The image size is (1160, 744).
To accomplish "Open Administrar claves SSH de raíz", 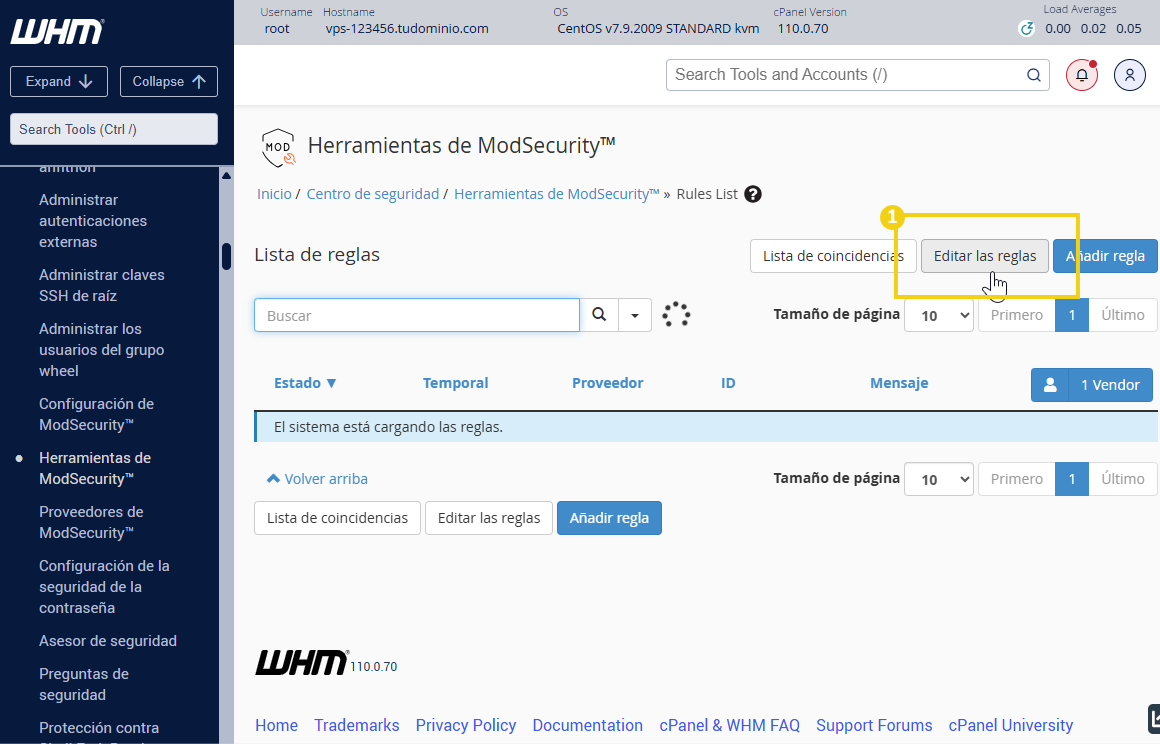I will [101, 285].
